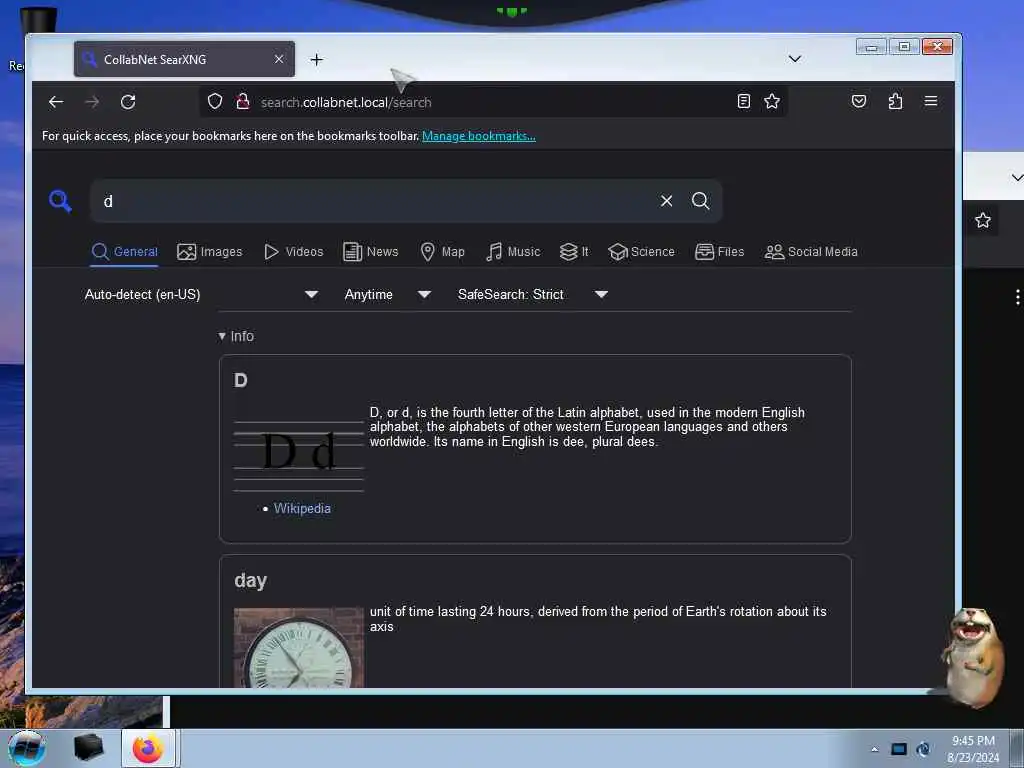1024x768 pixels.
Task: Open the tracking protection shield icon
Action: (x=215, y=101)
